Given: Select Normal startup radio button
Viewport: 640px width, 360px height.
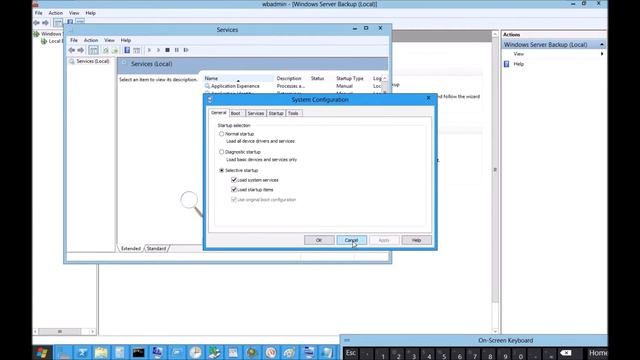Looking at the screenshot, I should click(222, 134).
